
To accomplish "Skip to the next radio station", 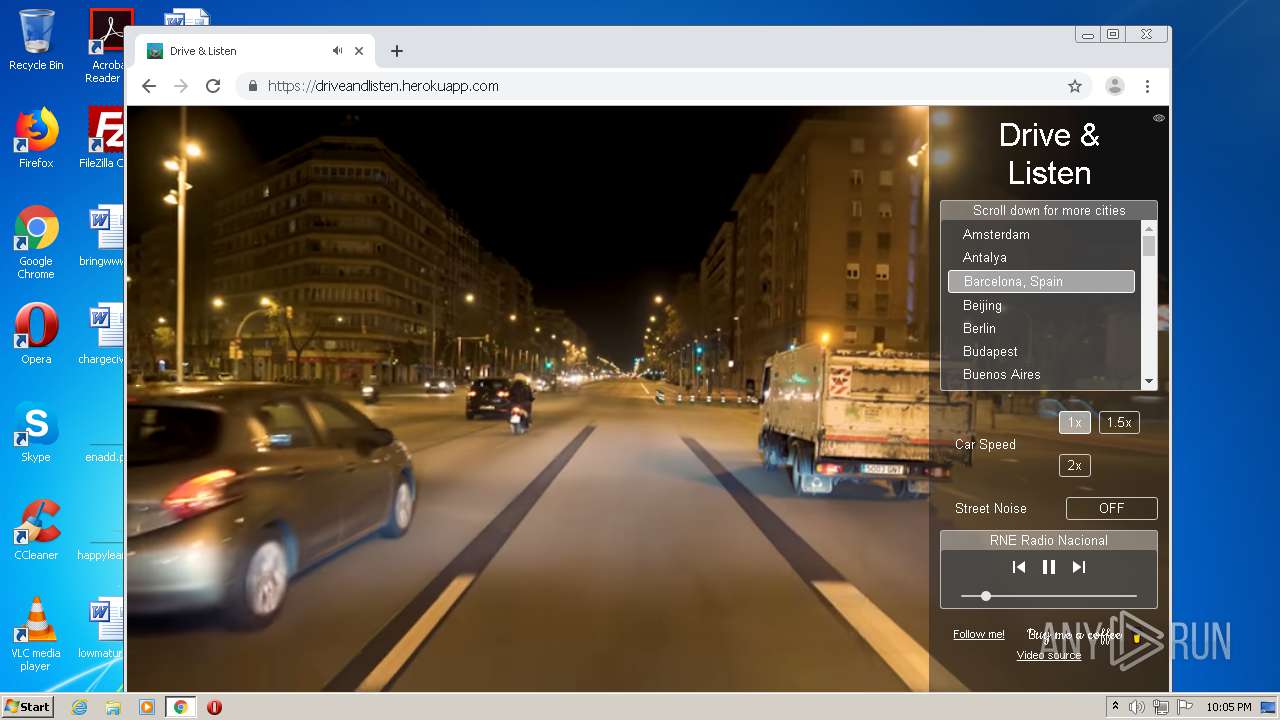I will click(1078, 567).
